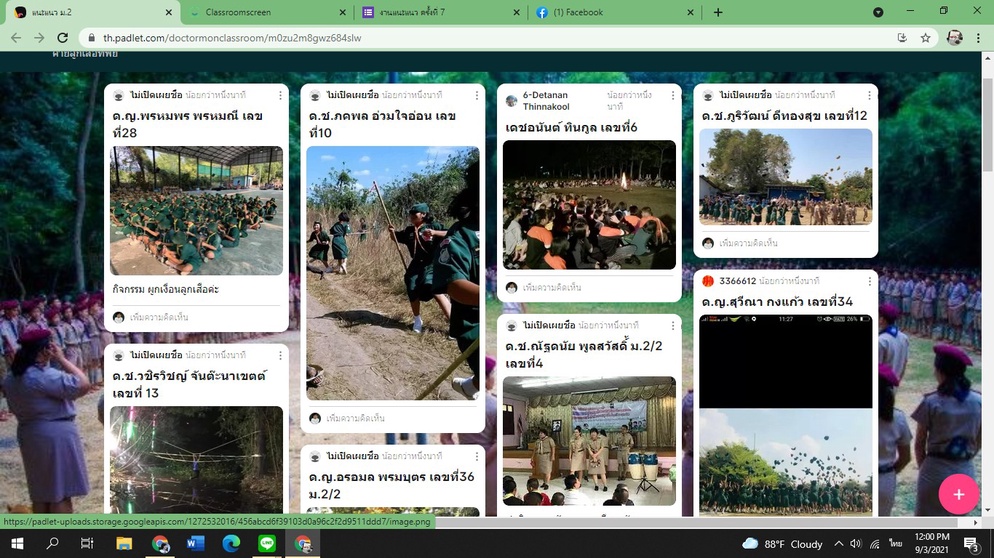Open options menu of วชิรวิชญ์ post
The height and width of the screenshot is (558, 994).
pyautogui.click(x=280, y=355)
